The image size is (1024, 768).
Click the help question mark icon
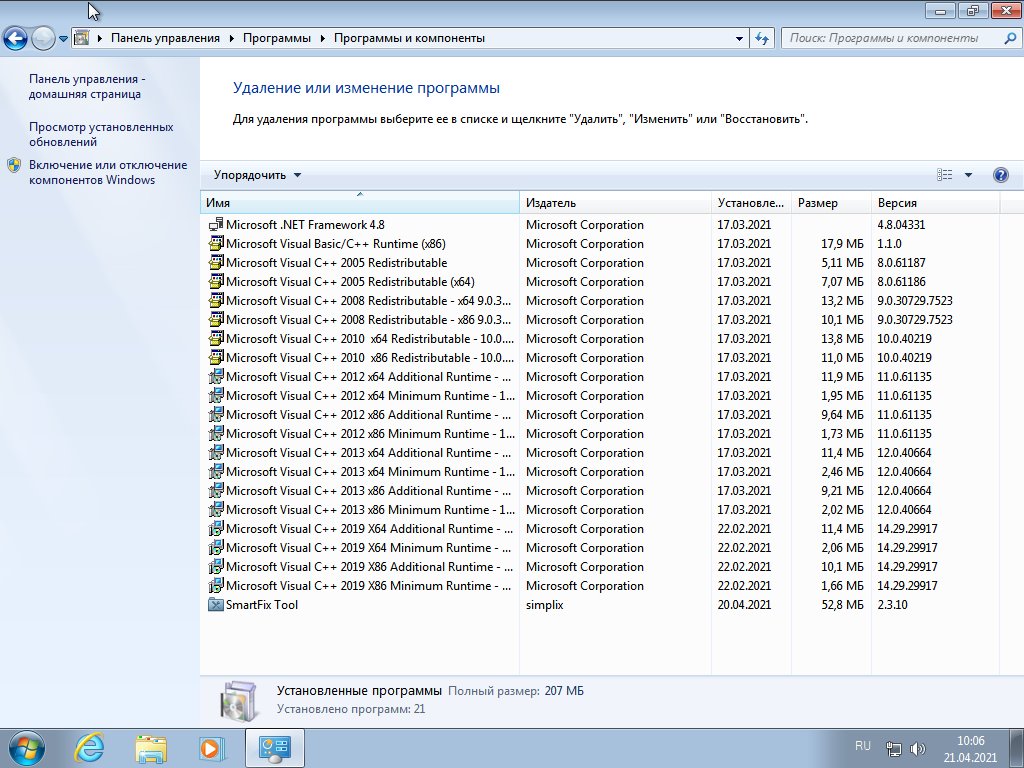[x=1000, y=175]
